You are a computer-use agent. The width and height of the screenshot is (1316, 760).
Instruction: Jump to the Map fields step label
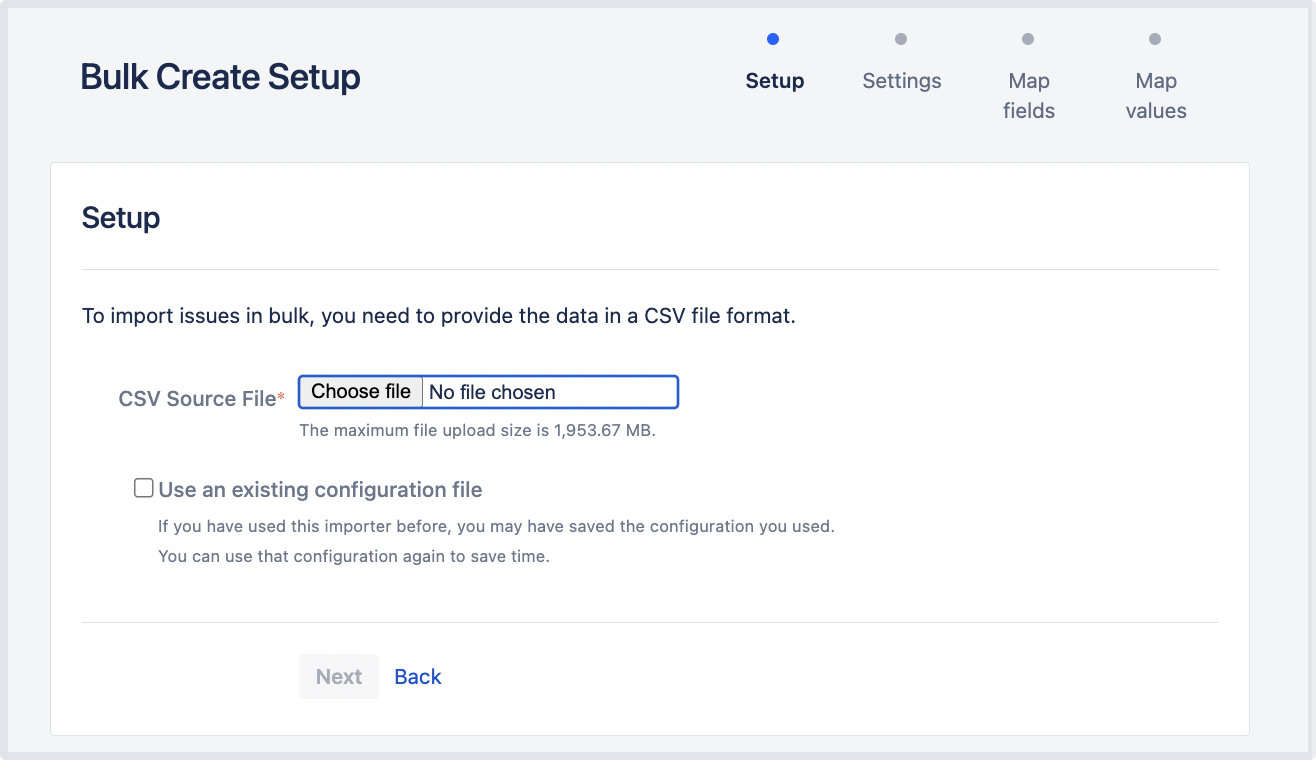point(1029,96)
